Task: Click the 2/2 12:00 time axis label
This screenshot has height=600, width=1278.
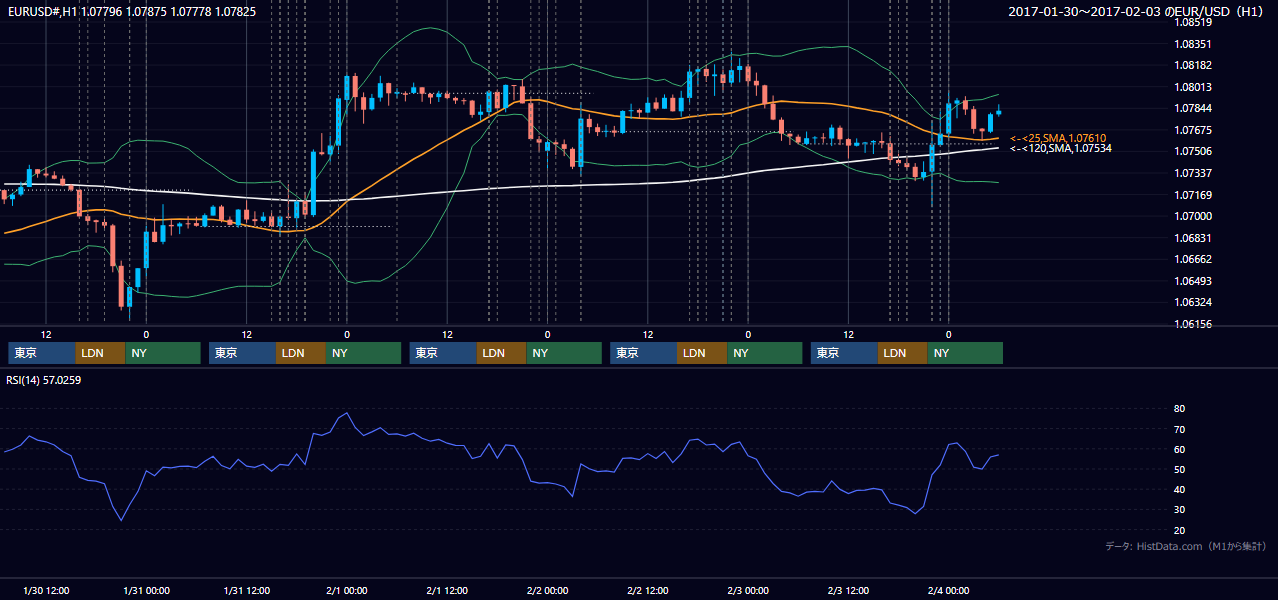Action: [x=648, y=590]
